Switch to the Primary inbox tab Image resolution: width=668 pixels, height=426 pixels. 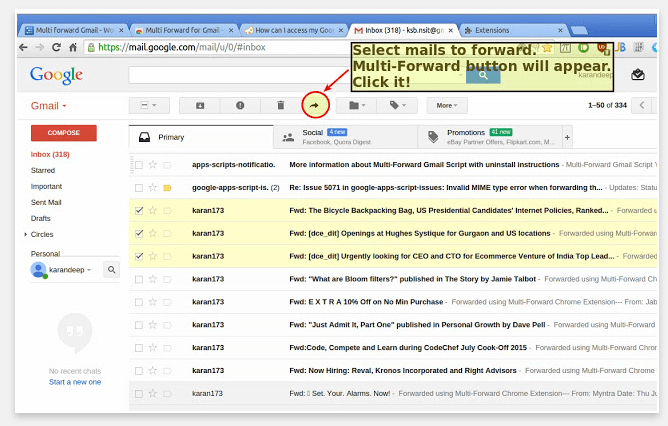click(201, 137)
